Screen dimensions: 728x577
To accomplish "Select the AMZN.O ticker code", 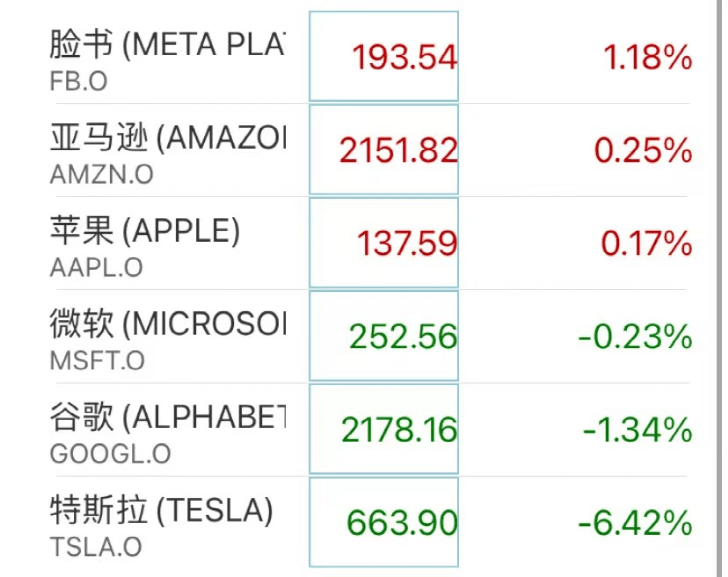I will (101, 175).
